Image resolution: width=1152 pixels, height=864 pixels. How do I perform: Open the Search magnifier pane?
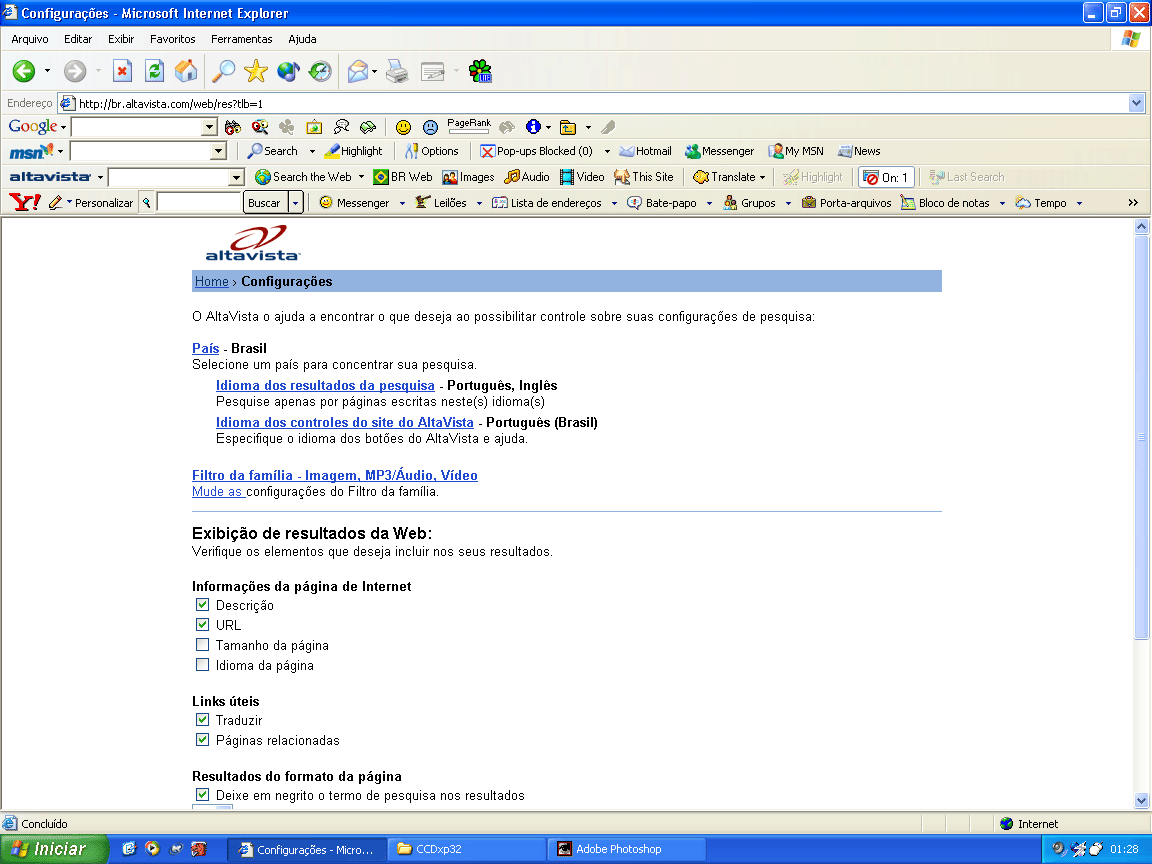point(223,71)
